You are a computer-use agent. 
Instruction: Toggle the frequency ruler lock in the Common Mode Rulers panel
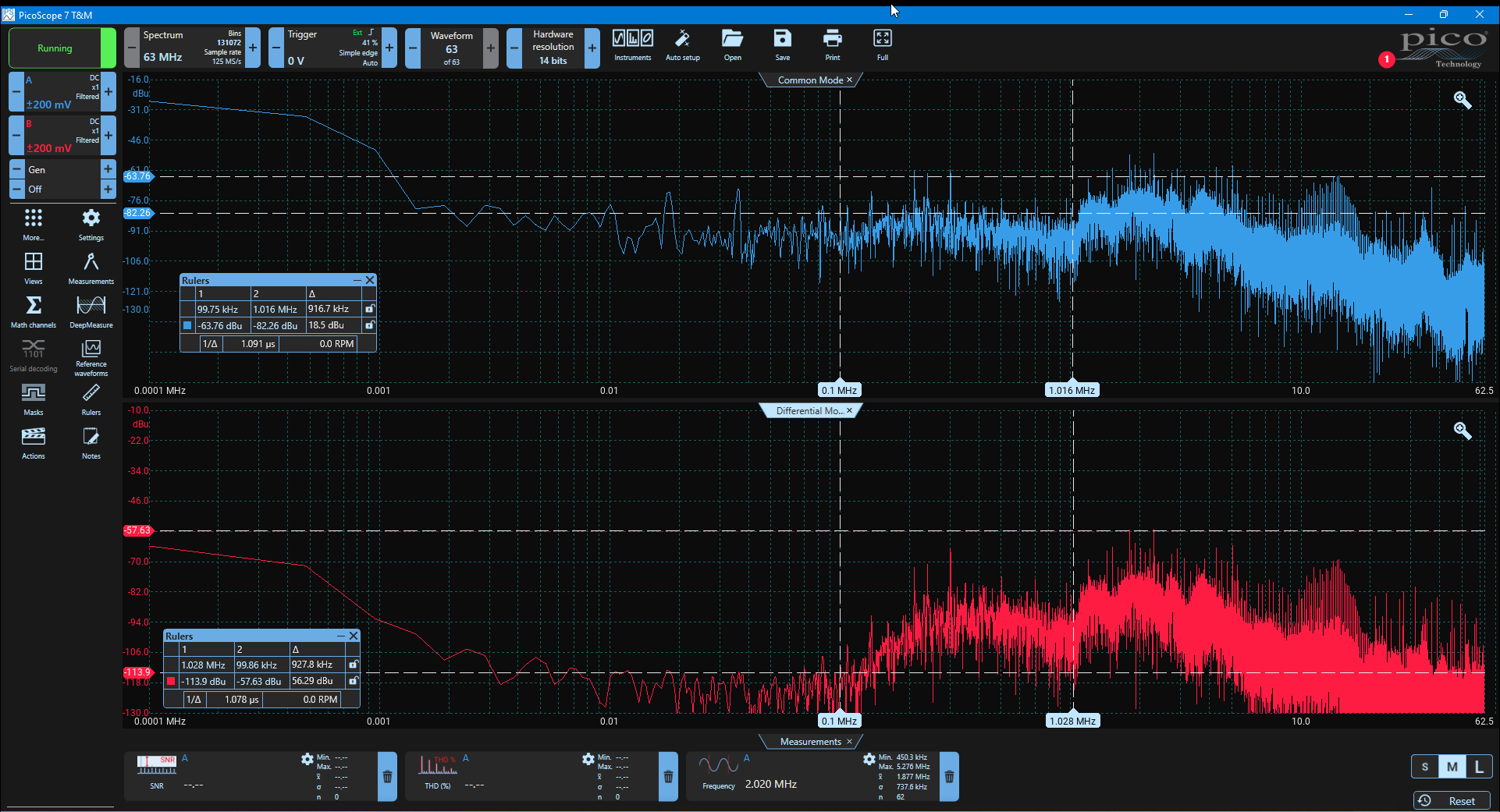(x=370, y=309)
